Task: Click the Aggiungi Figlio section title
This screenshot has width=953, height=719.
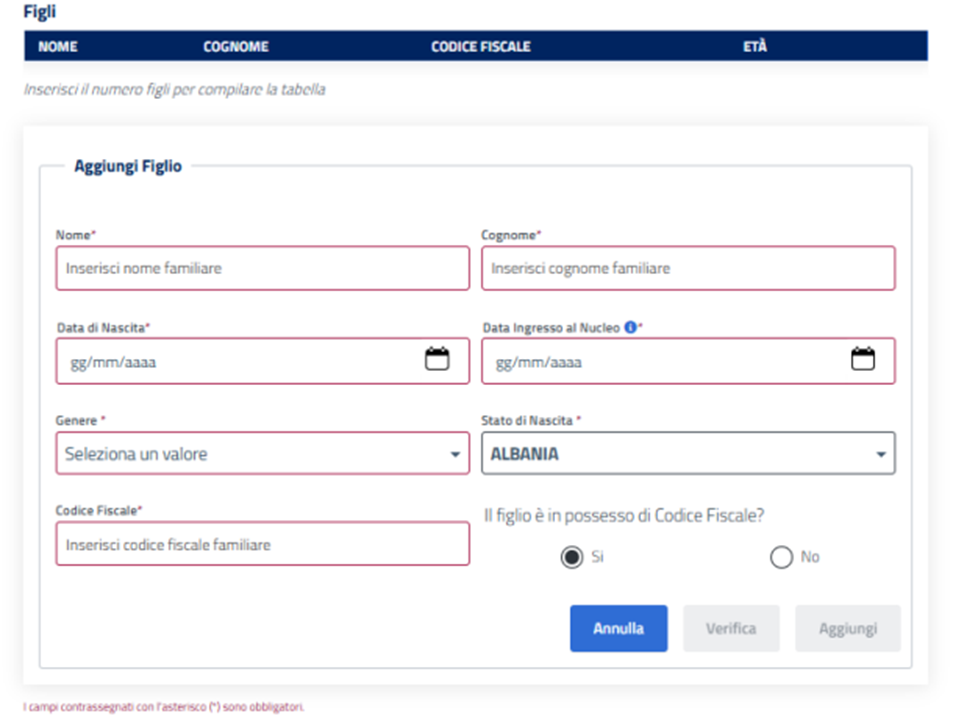Action: coord(128,166)
